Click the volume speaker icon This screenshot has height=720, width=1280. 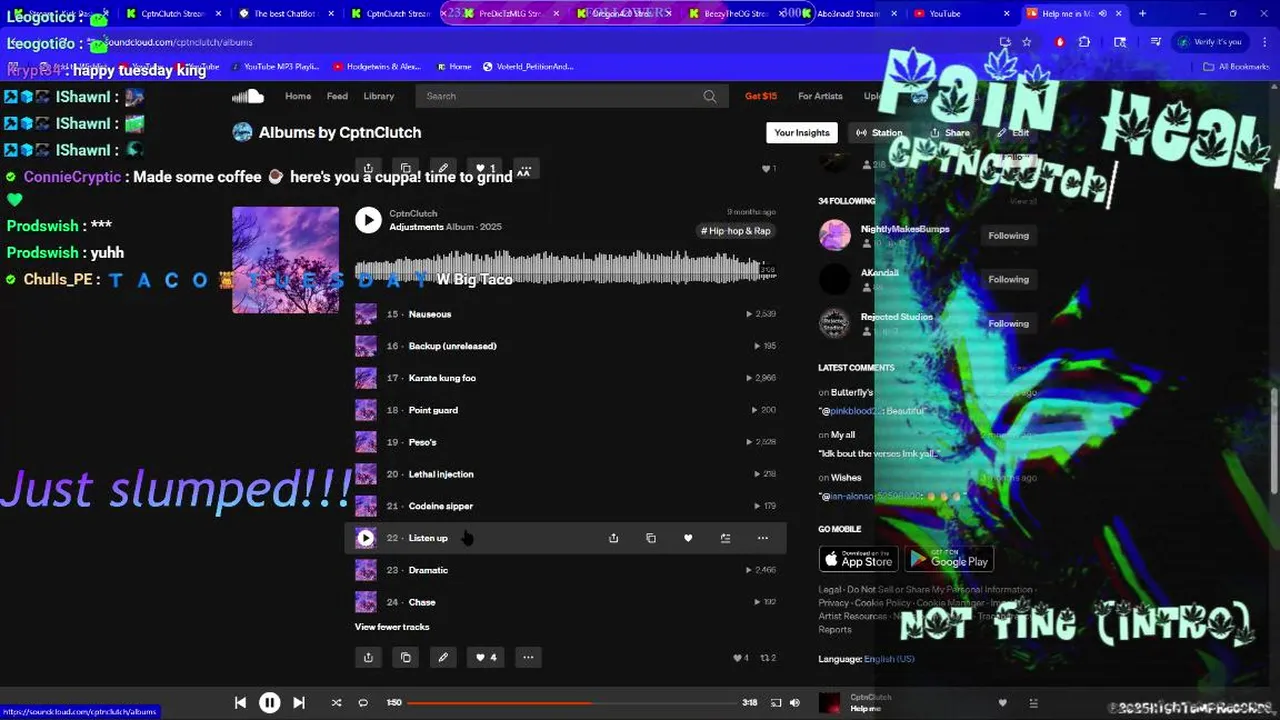point(795,703)
